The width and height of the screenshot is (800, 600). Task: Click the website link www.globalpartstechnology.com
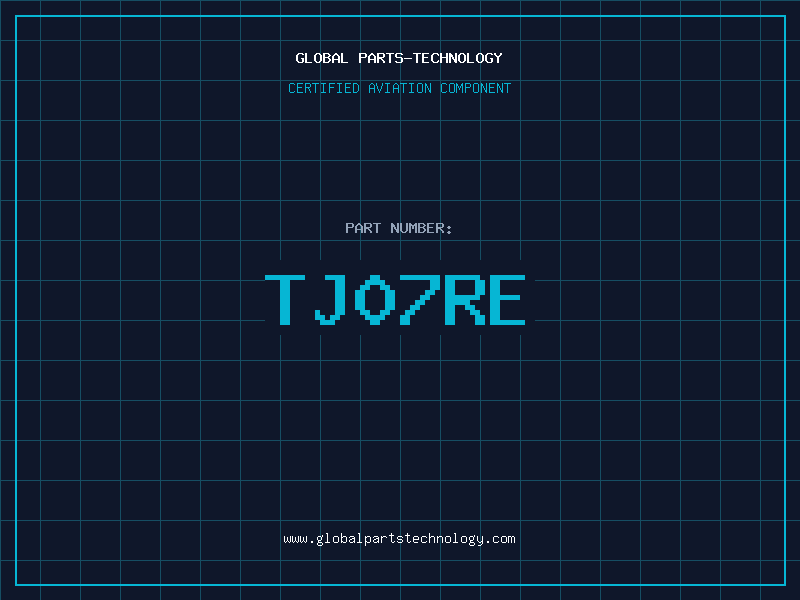(399, 539)
